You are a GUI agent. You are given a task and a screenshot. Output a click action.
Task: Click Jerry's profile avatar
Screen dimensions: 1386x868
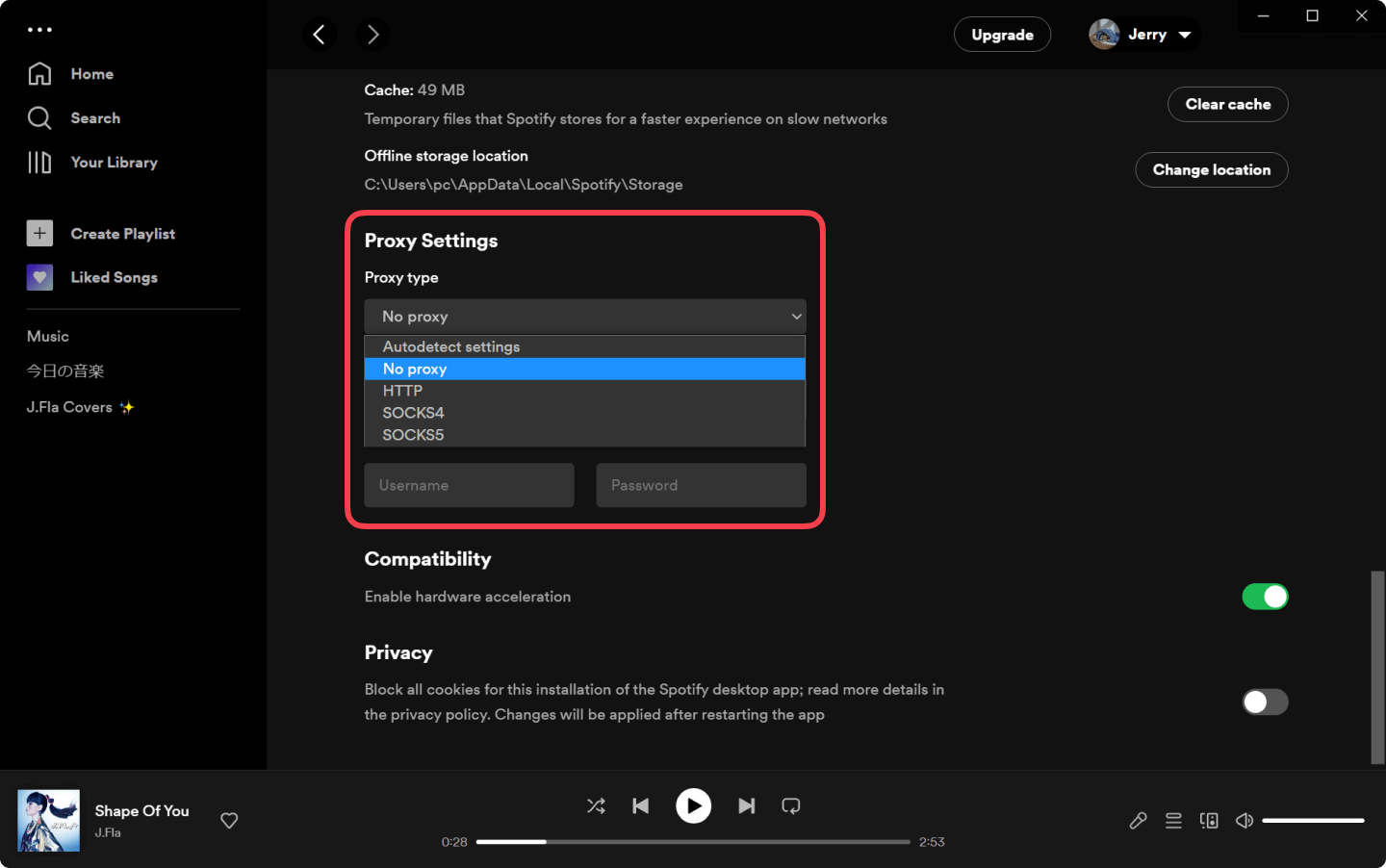click(1104, 35)
